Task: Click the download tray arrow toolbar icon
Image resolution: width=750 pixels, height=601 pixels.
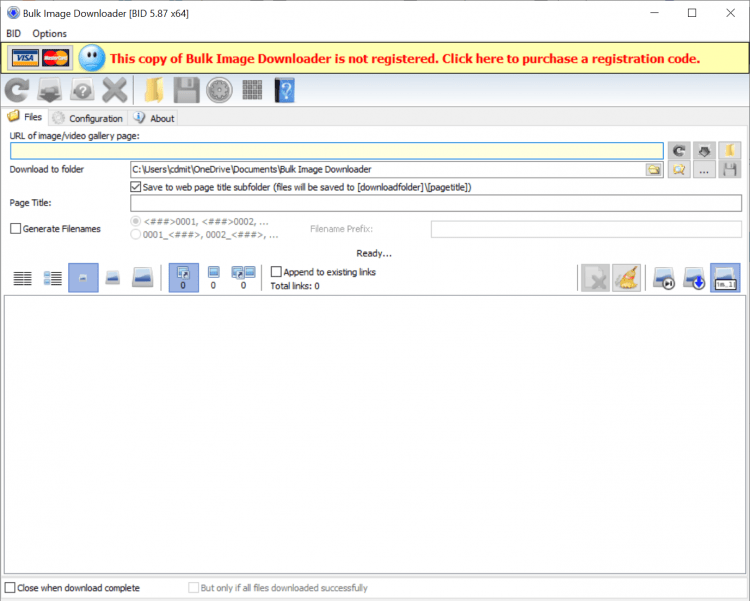Action: [50, 90]
